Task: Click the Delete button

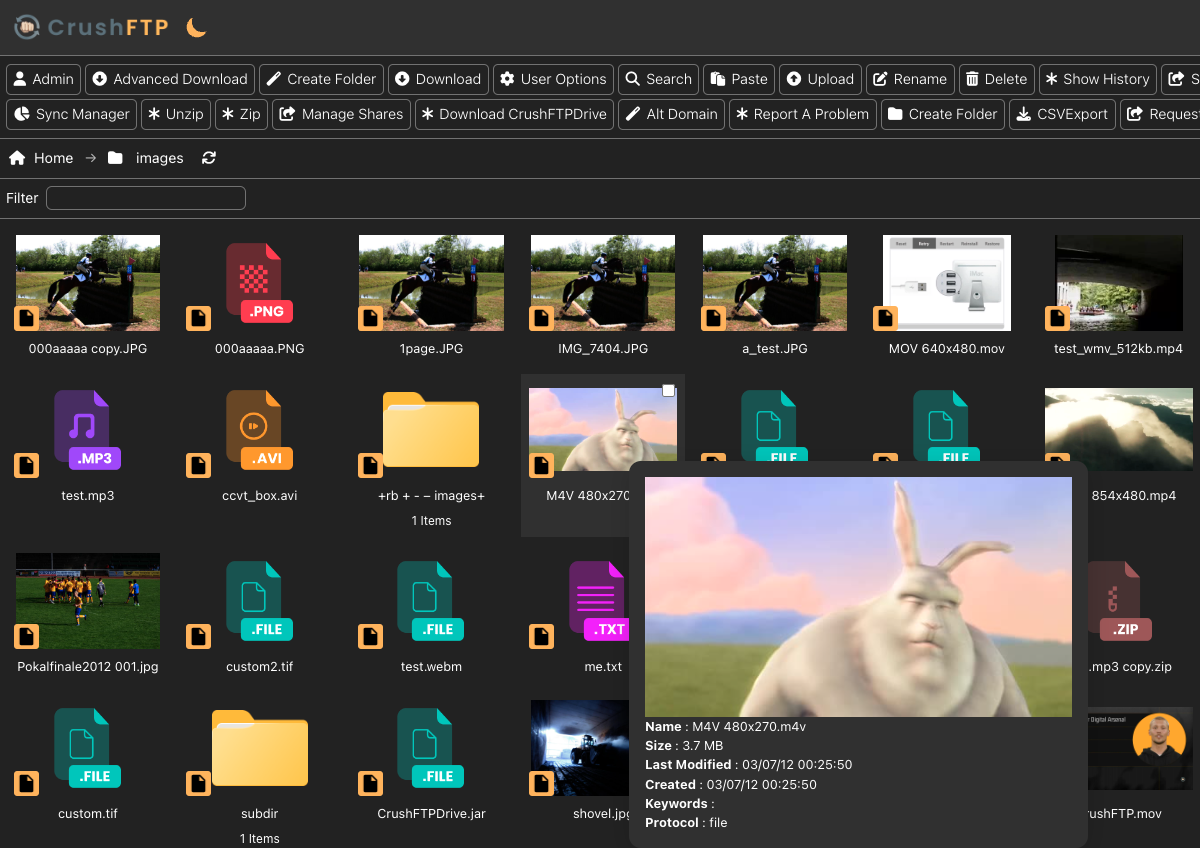Action: coord(996,79)
